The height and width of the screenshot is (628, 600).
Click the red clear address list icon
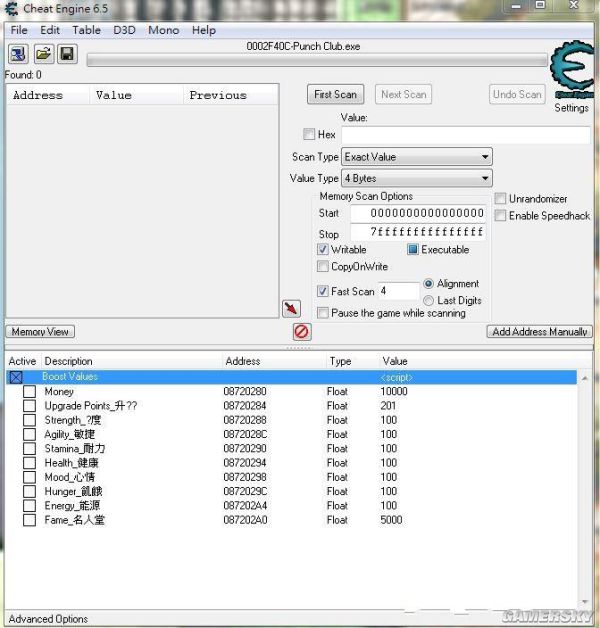[x=302, y=332]
